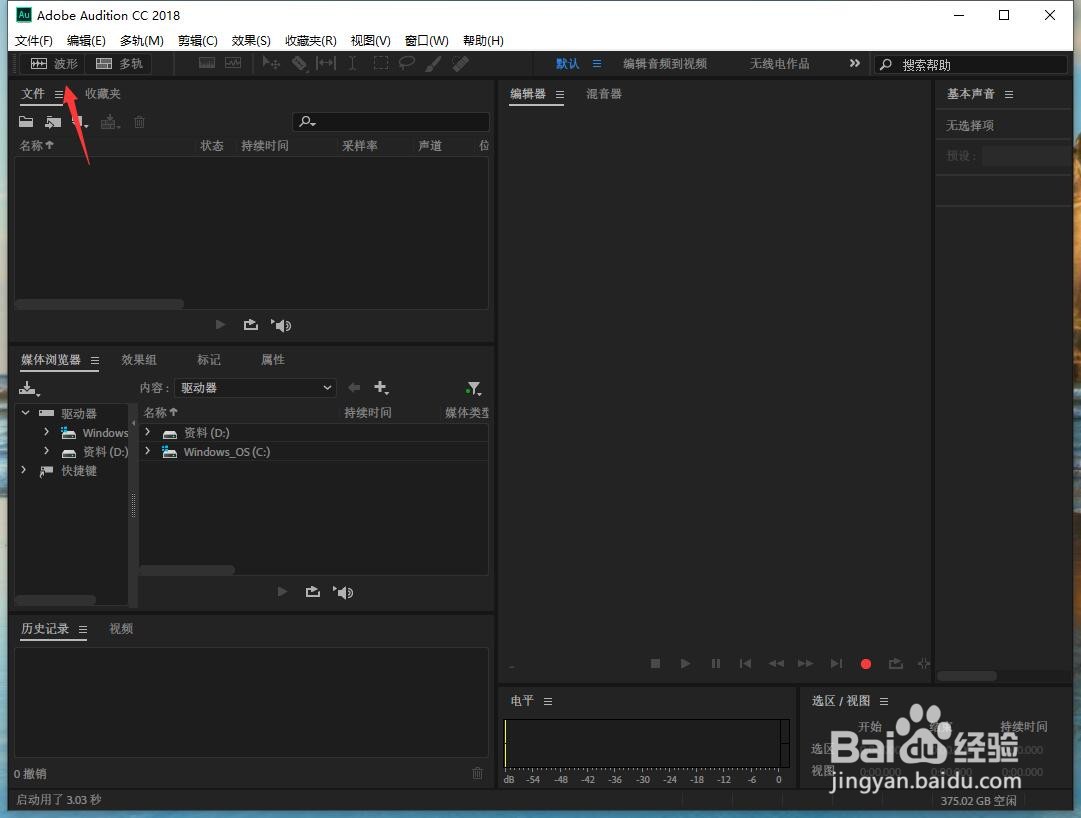Select the Move tool
1081x818 pixels.
[x=271, y=63]
